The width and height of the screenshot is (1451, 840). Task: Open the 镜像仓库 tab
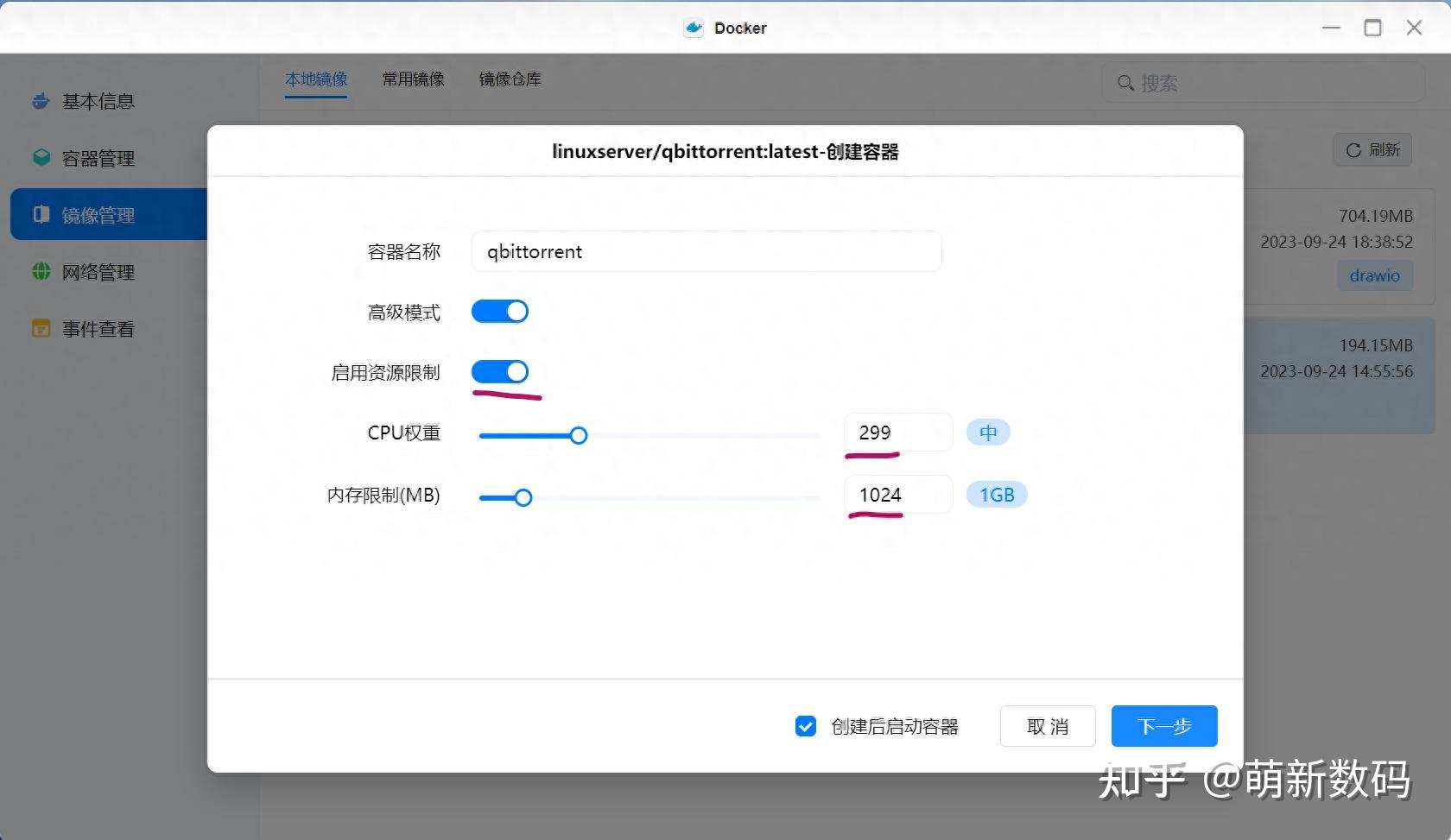[x=510, y=79]
